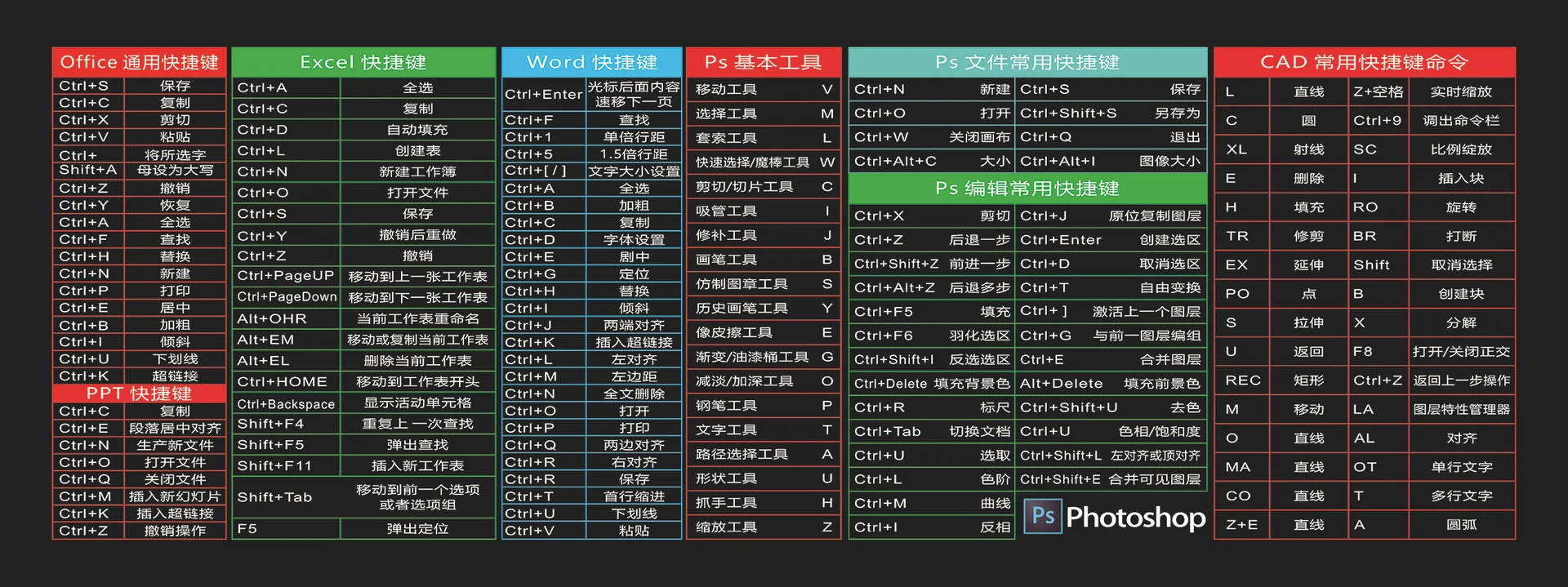
Task: Click the 'Ctrl+Shift+Z' 前进一步 cell
Action: click(x=932, y=264)
